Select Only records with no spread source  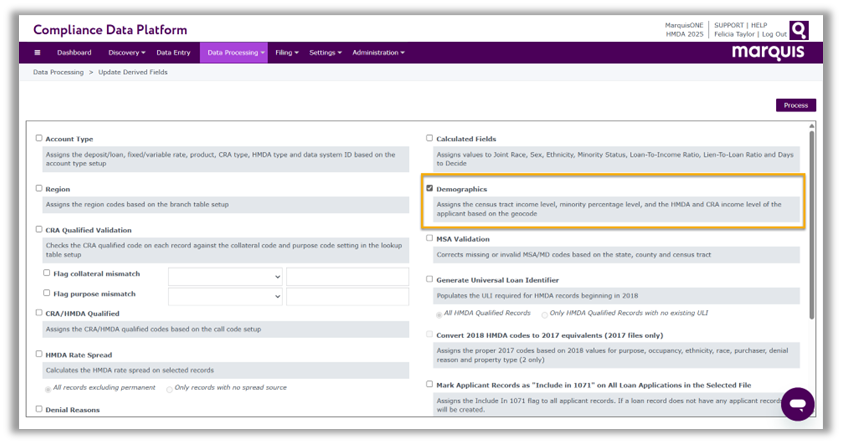point(170,388)
